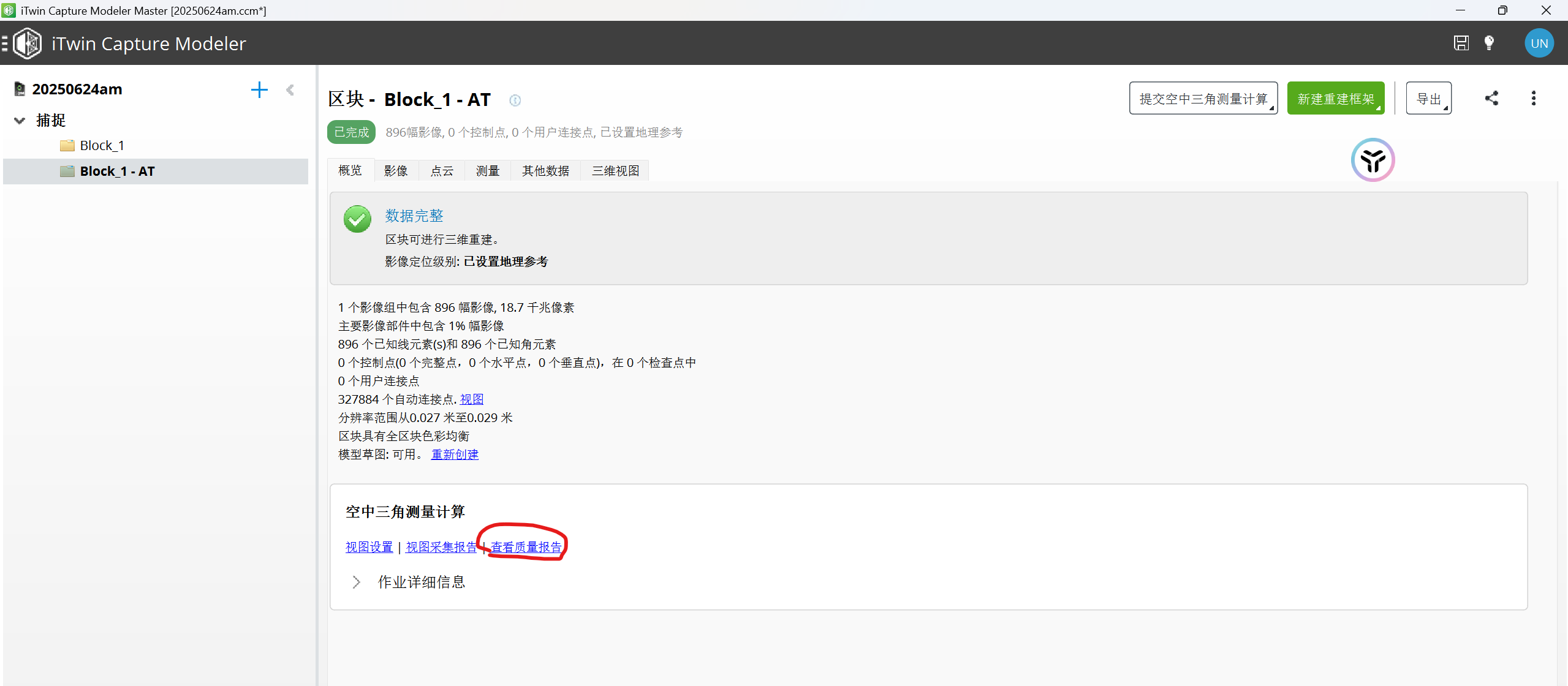The image size is (1568, 686).
Task: Click the text '区块具有全区块色彩均衡'
Action: point(404,436)
